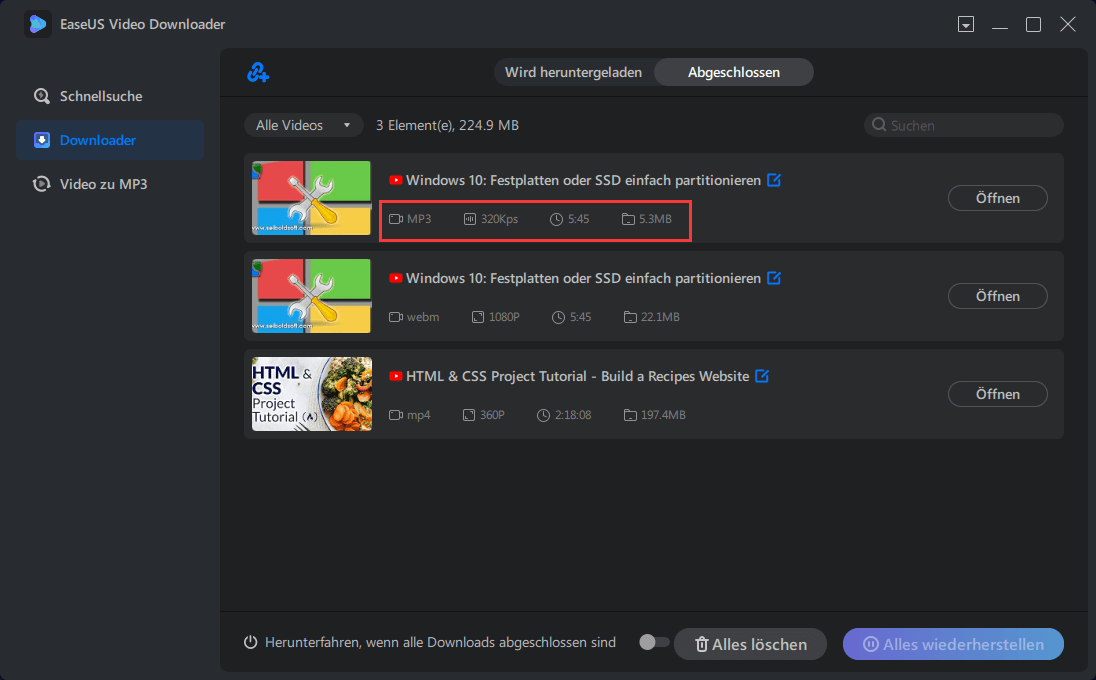
Task: Click the Alles löschen button
Action: point(750,644)
